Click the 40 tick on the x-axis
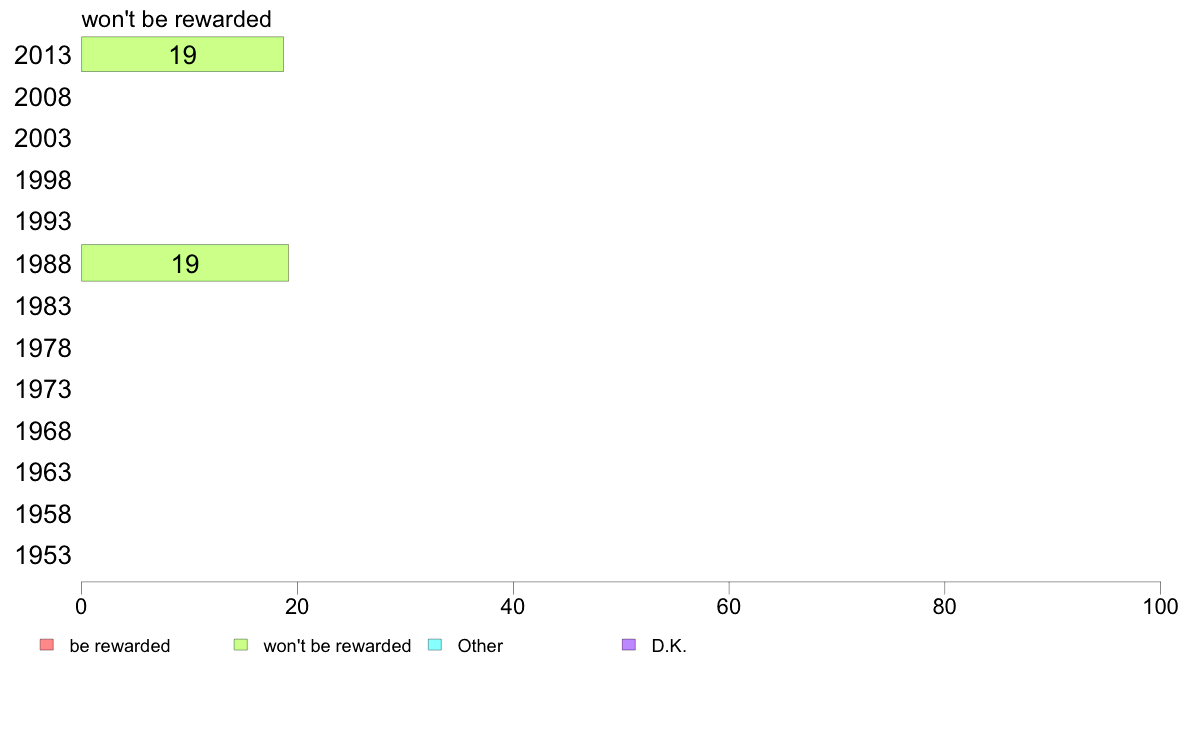This screenshot has width=1188, height=736. [513, 606]
